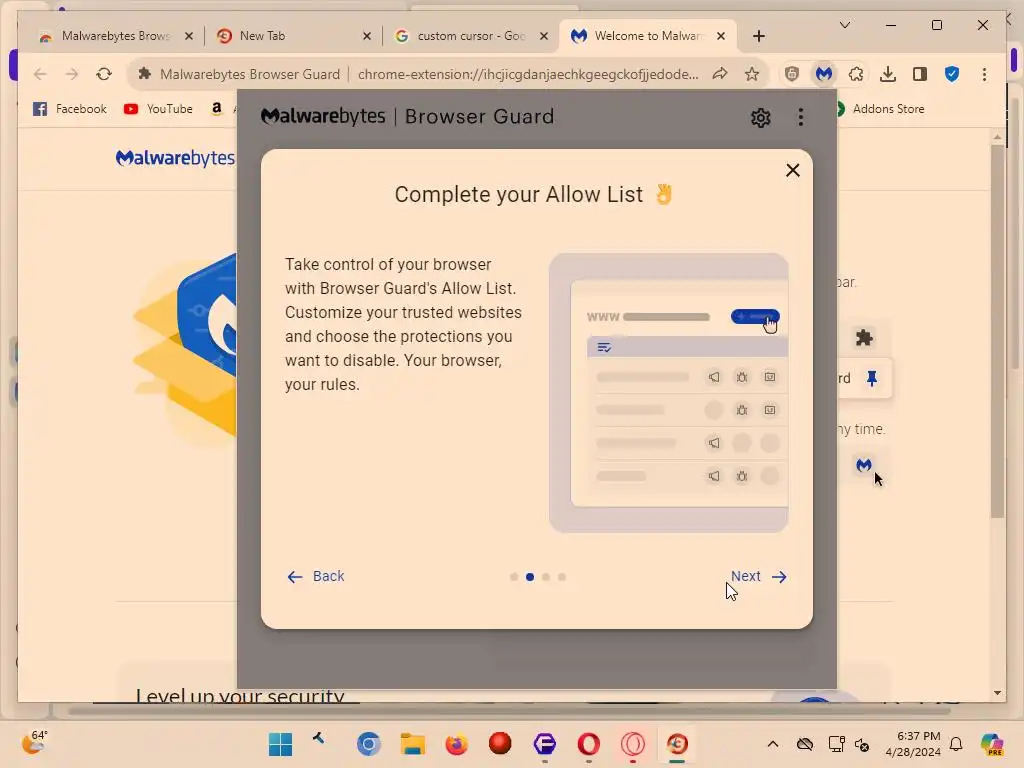Select the Welcome to Malwarebytes tab

click(x=647, y=36)
